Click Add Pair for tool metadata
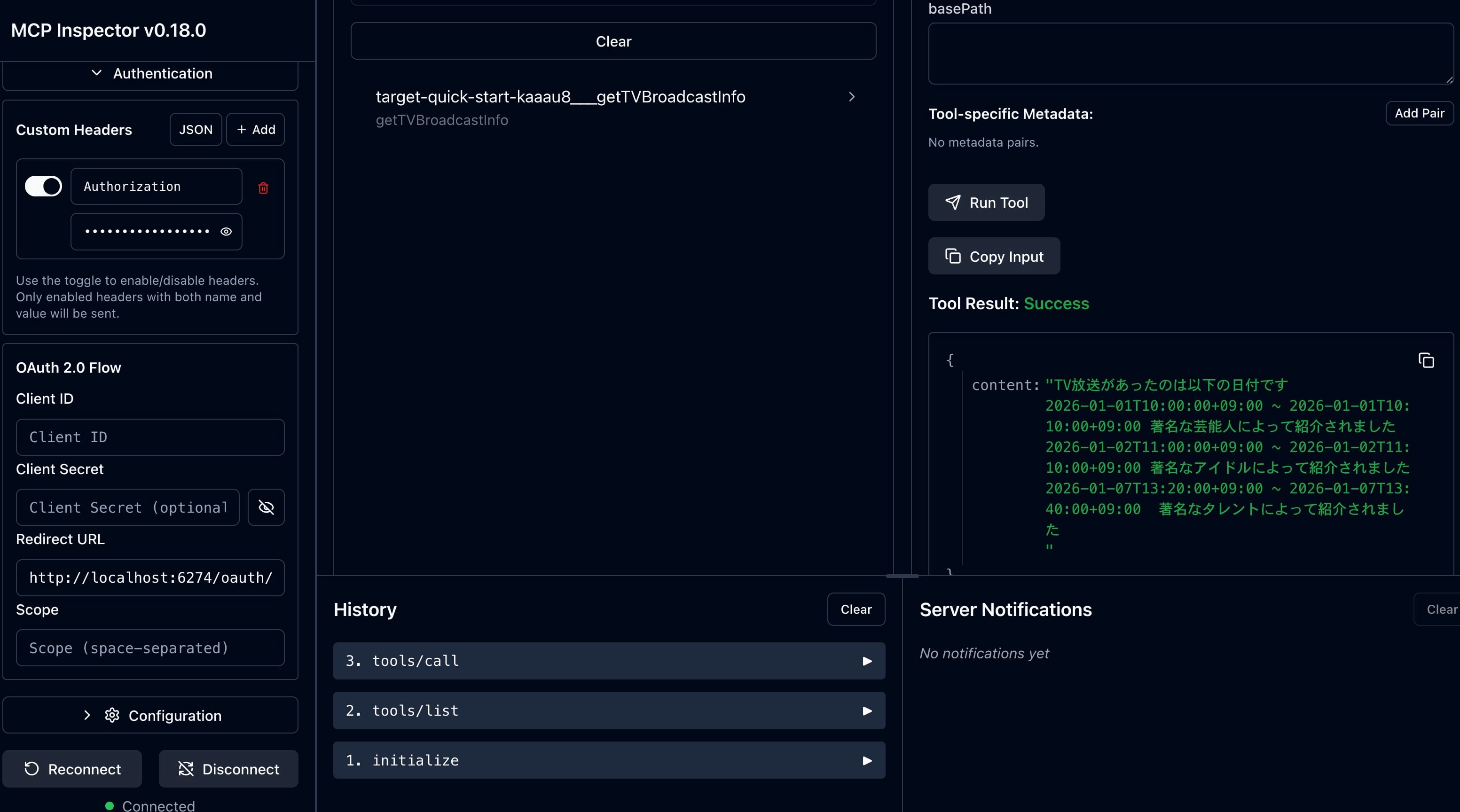This screenshot has width=1460, height=812. [1419, 113]
